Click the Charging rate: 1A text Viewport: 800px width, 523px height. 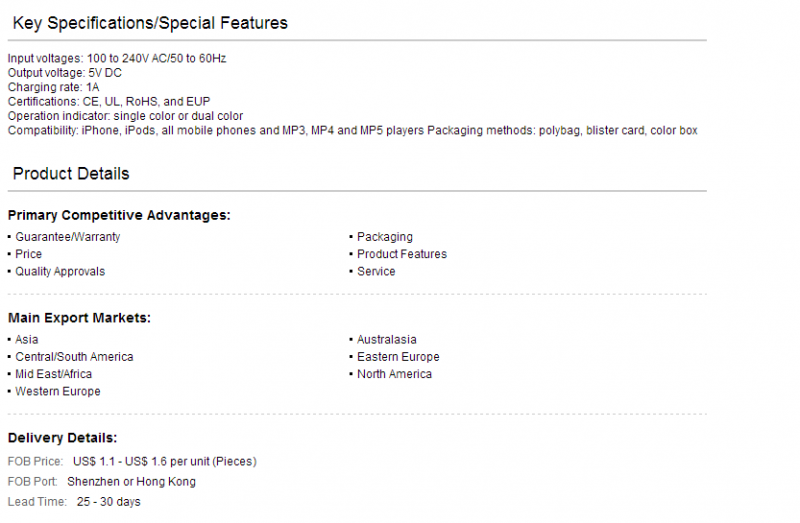click(x=54, y=87)
